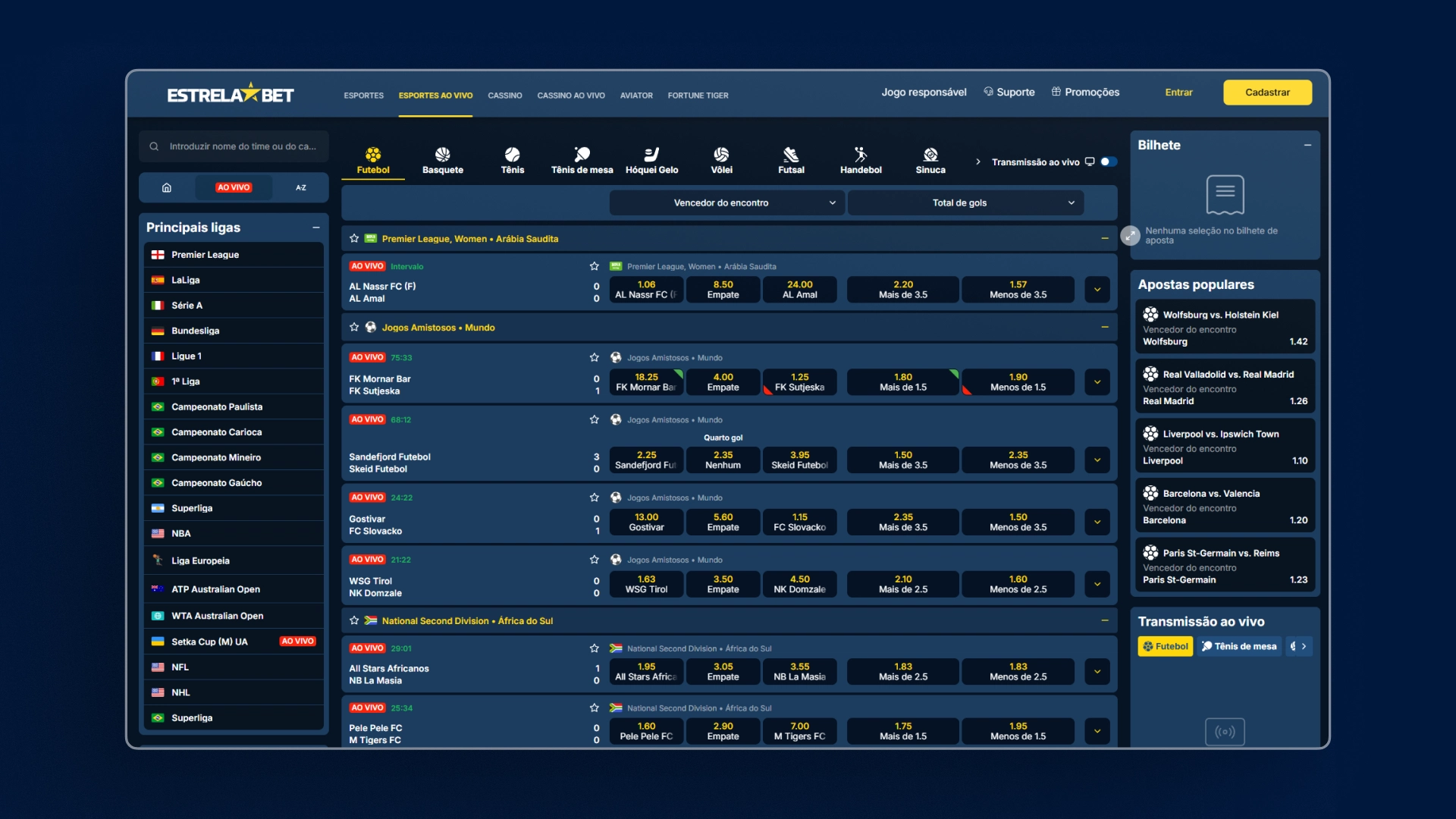Favorite the Sandefjord vs Skeid Futebol match

595,419
